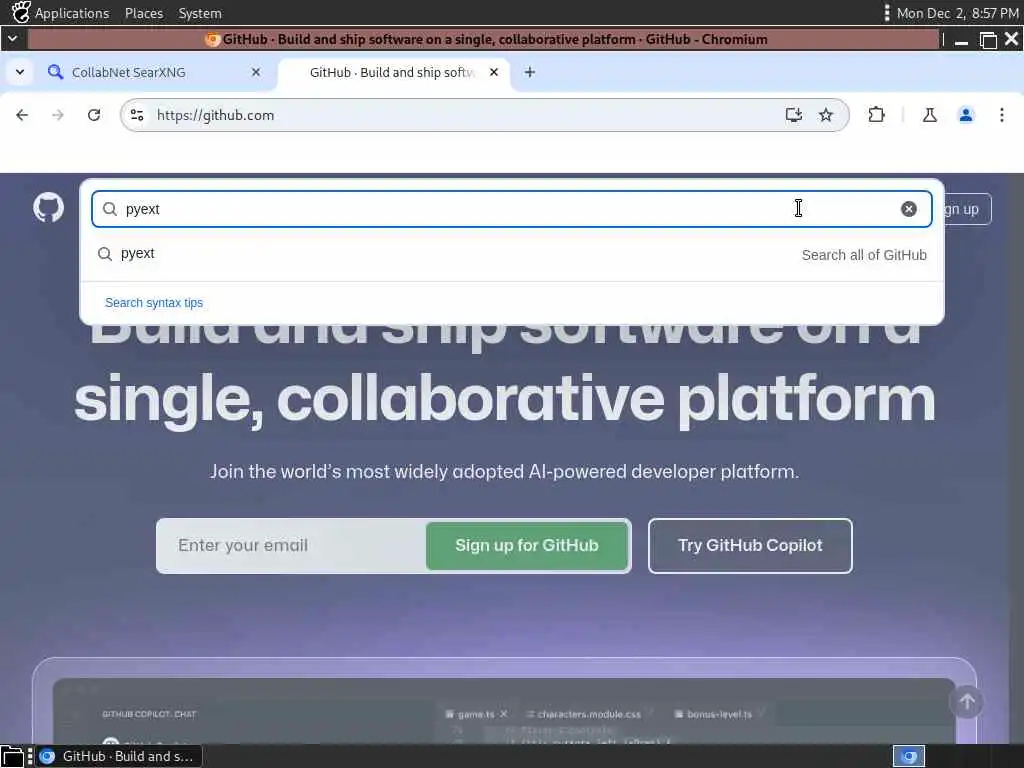Click the GitHub octocat logo
The image size is (1024, 768).
point(48,208)
